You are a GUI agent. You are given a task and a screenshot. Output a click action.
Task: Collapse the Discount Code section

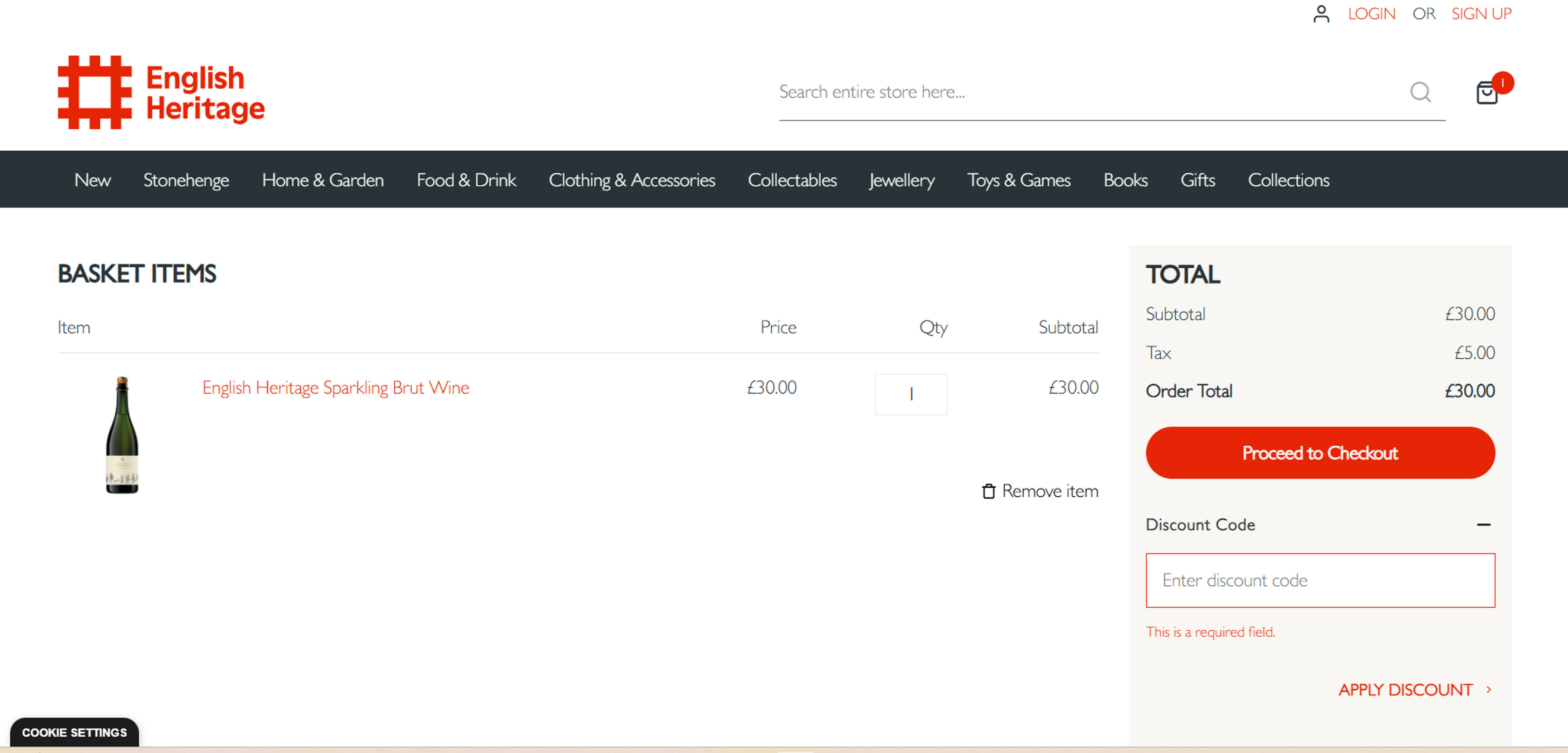click(1483, 525)
